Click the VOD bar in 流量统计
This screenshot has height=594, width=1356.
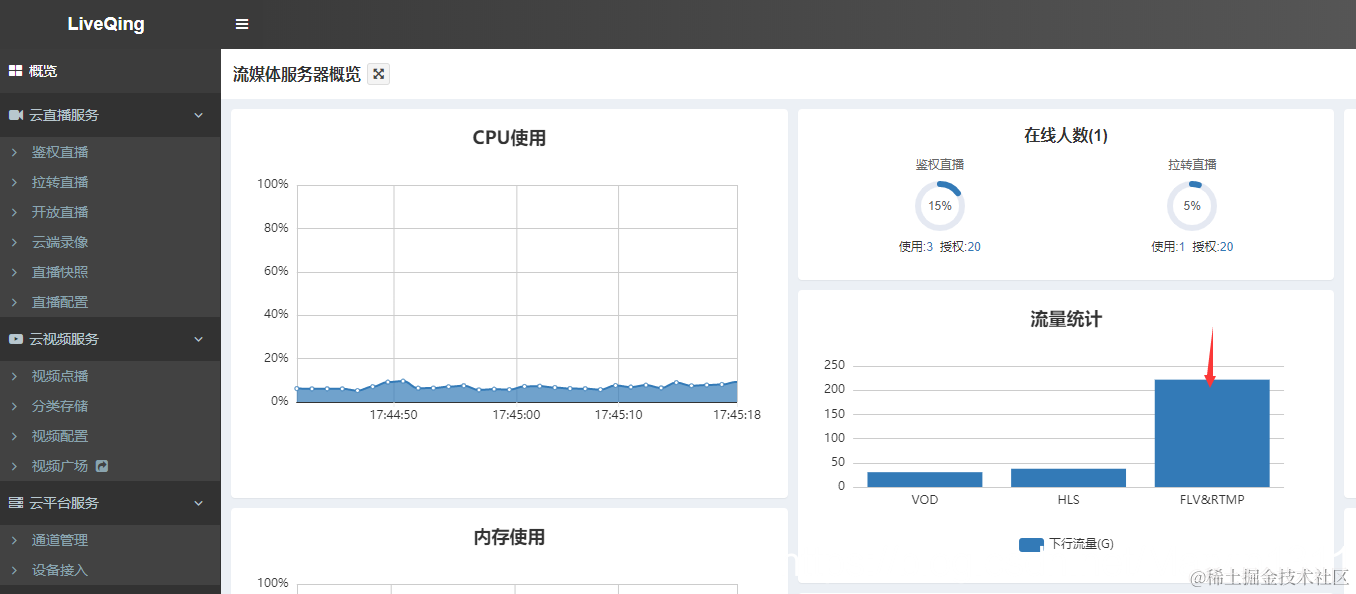(925, 479)
